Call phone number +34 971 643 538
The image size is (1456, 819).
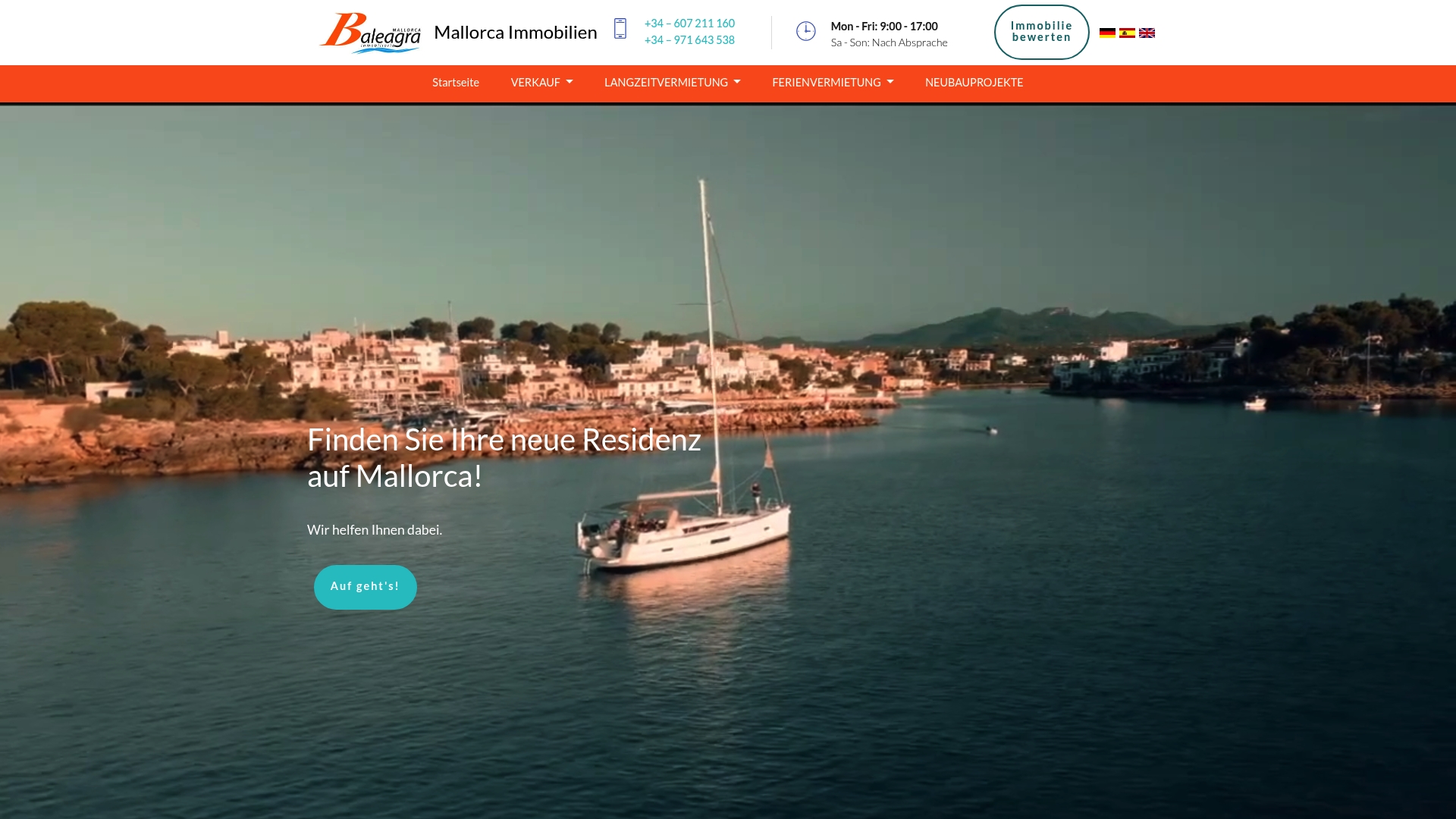click(x=689, y=40)
